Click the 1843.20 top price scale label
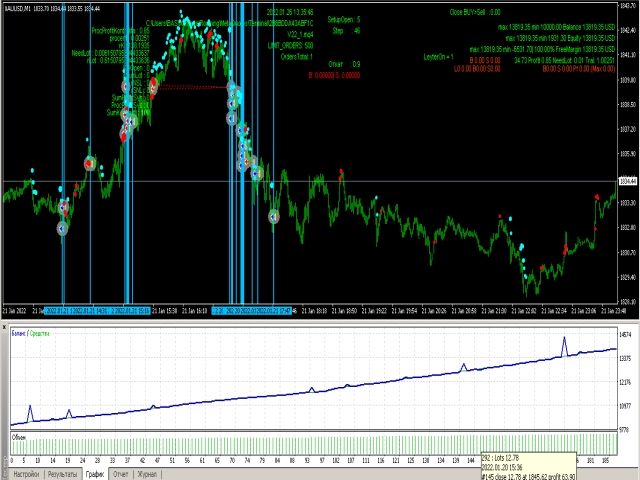 point(628,5)
